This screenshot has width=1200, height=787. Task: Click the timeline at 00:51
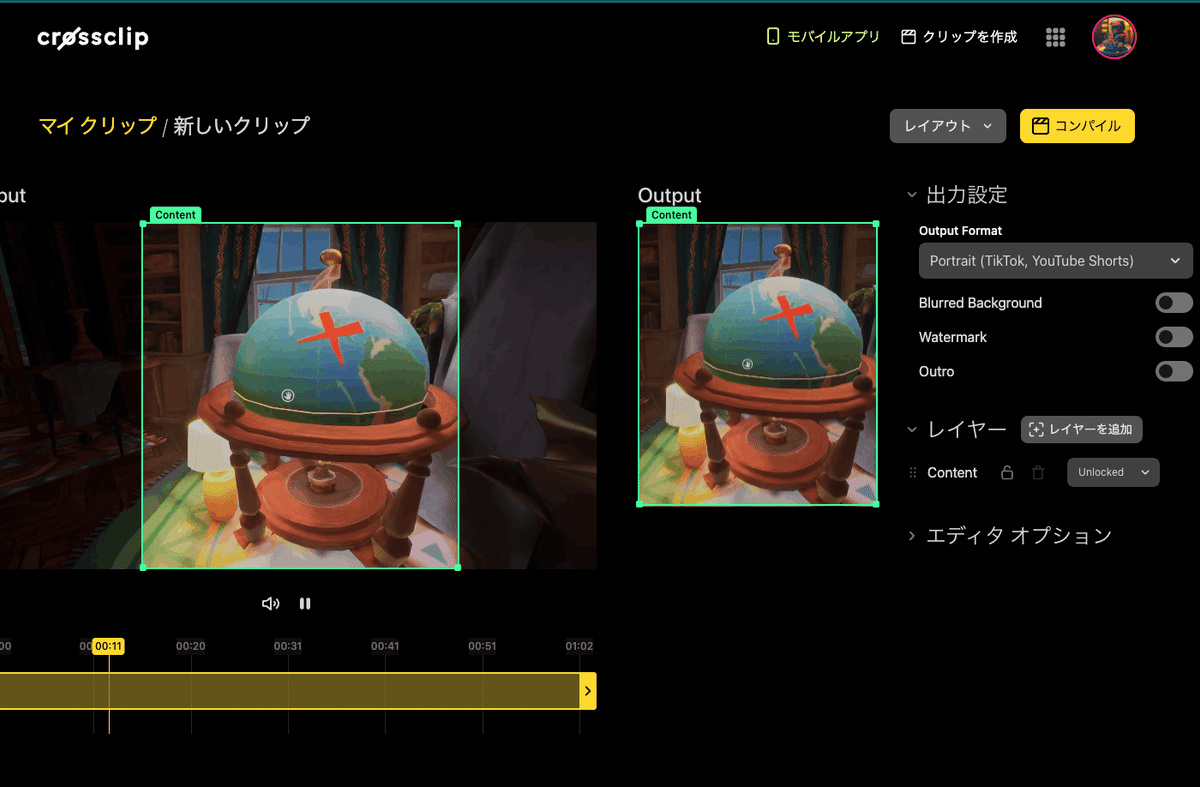[x=482, y=646]
